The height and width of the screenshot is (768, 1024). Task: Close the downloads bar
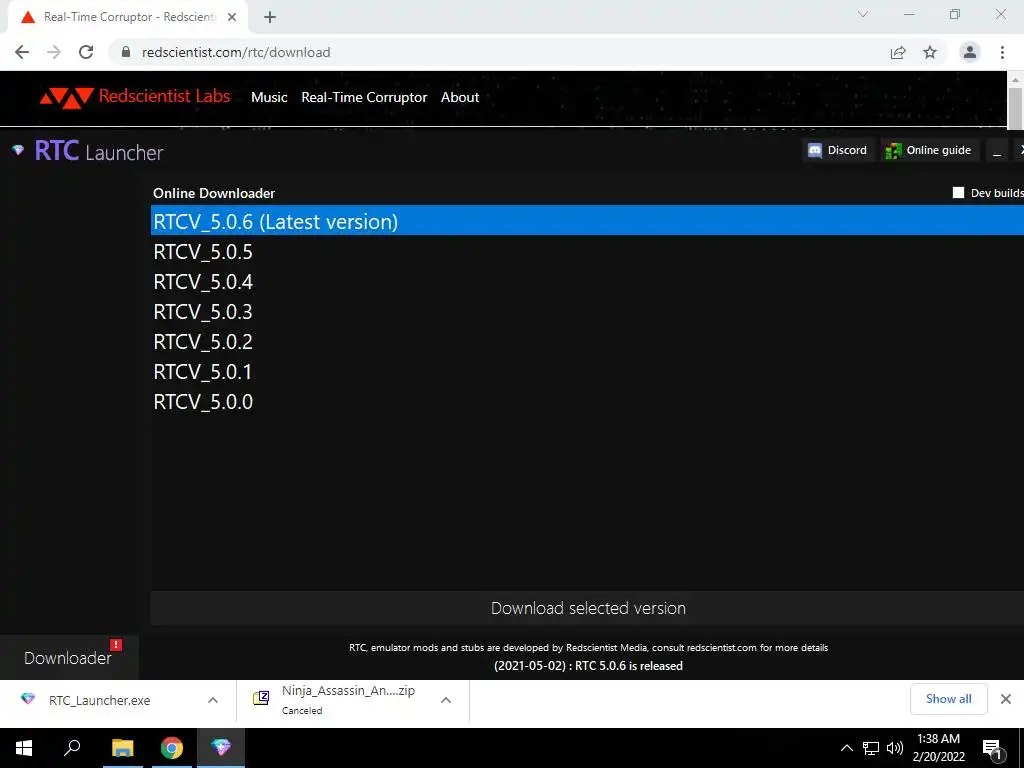tap(1006, 699)
